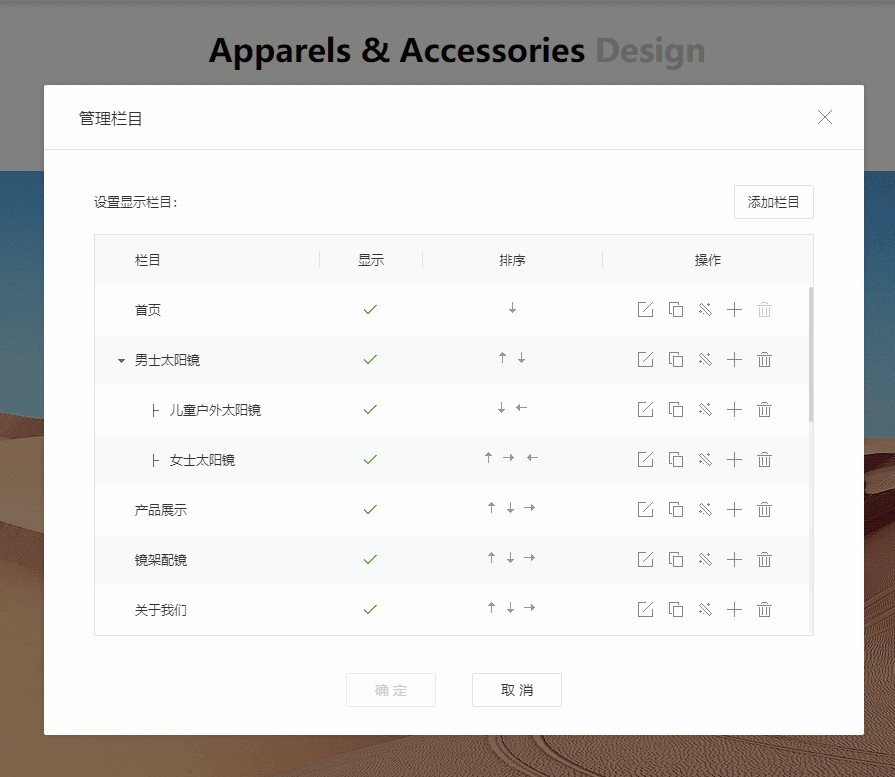895x777 pixels.
Task: Move 关于我们 up in sort order
Action: tap(491, 607)
